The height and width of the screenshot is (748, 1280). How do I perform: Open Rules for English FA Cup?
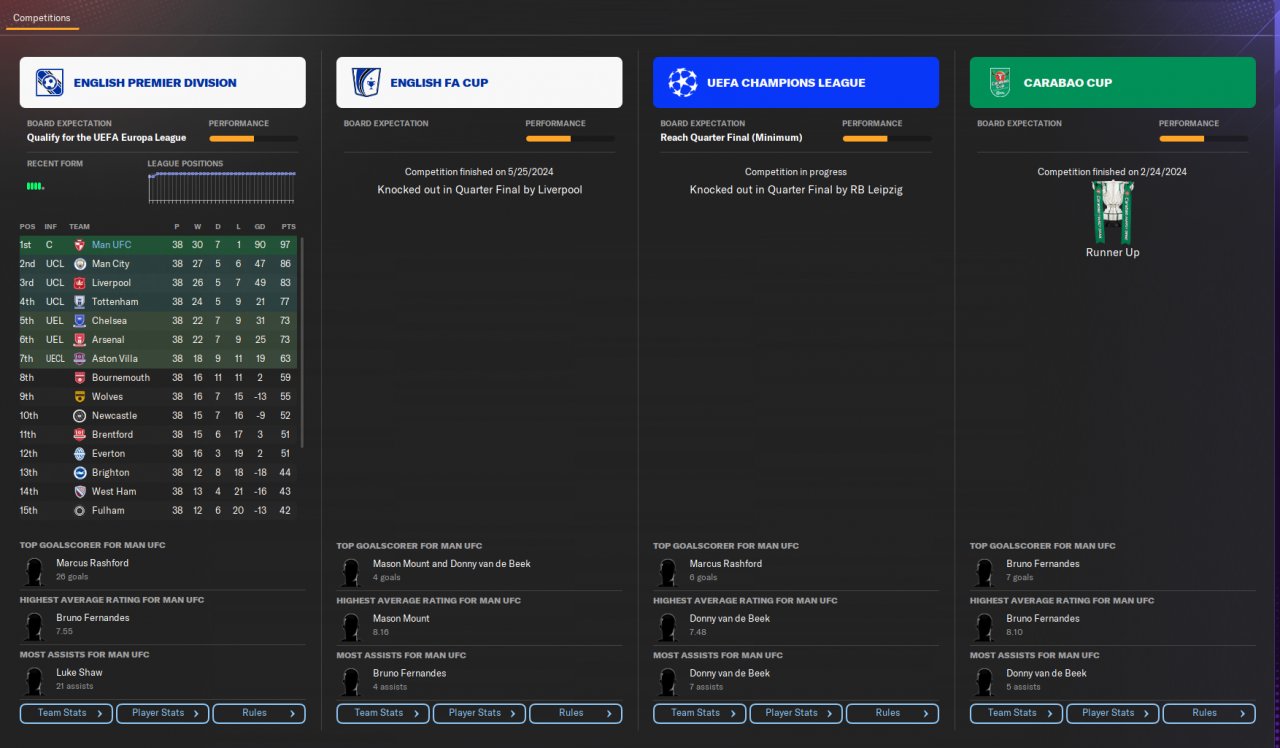click(x=576, y=713)
